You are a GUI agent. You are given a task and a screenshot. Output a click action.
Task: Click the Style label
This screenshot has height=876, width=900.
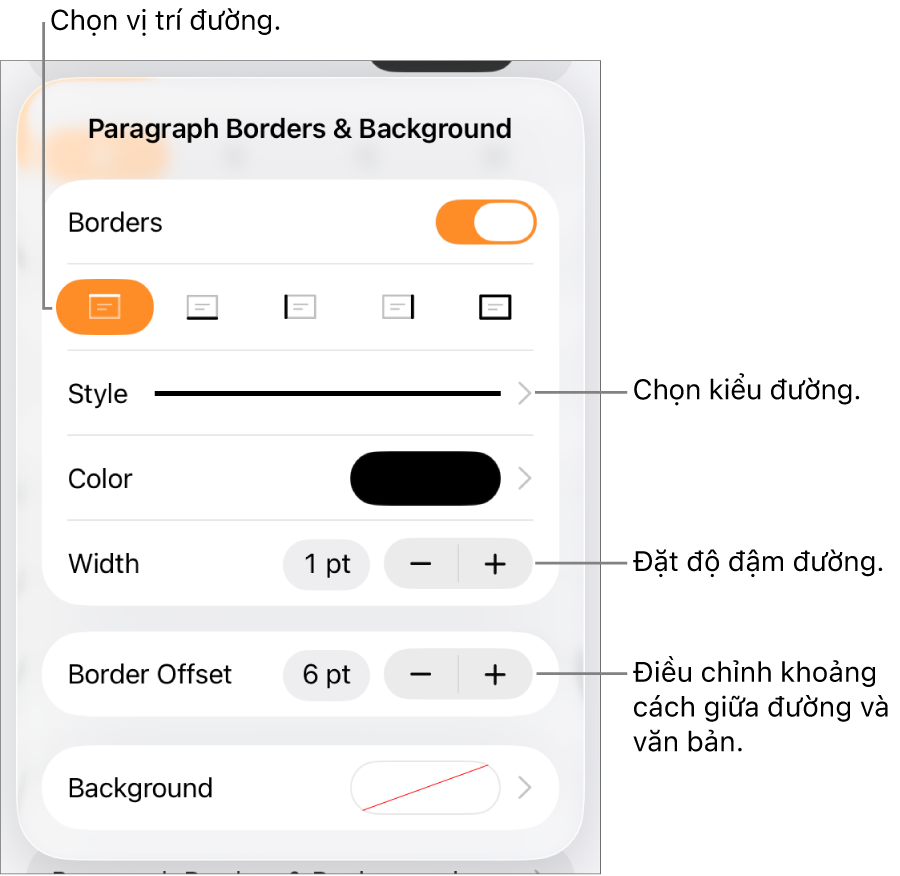click(x=98, y=394)
